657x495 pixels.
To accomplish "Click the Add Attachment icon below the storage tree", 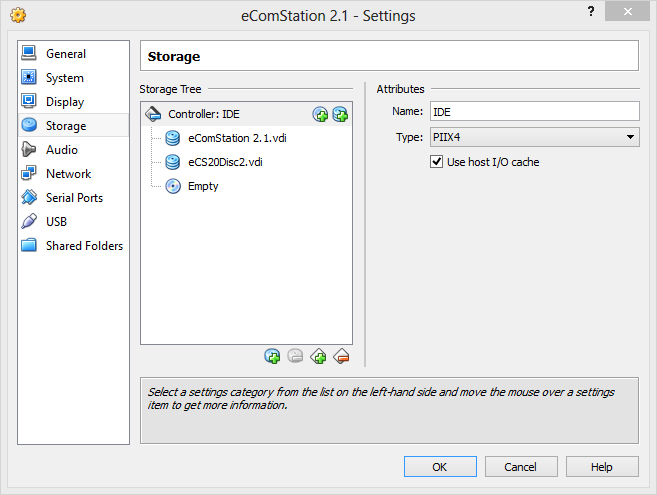I will point(272,356).
